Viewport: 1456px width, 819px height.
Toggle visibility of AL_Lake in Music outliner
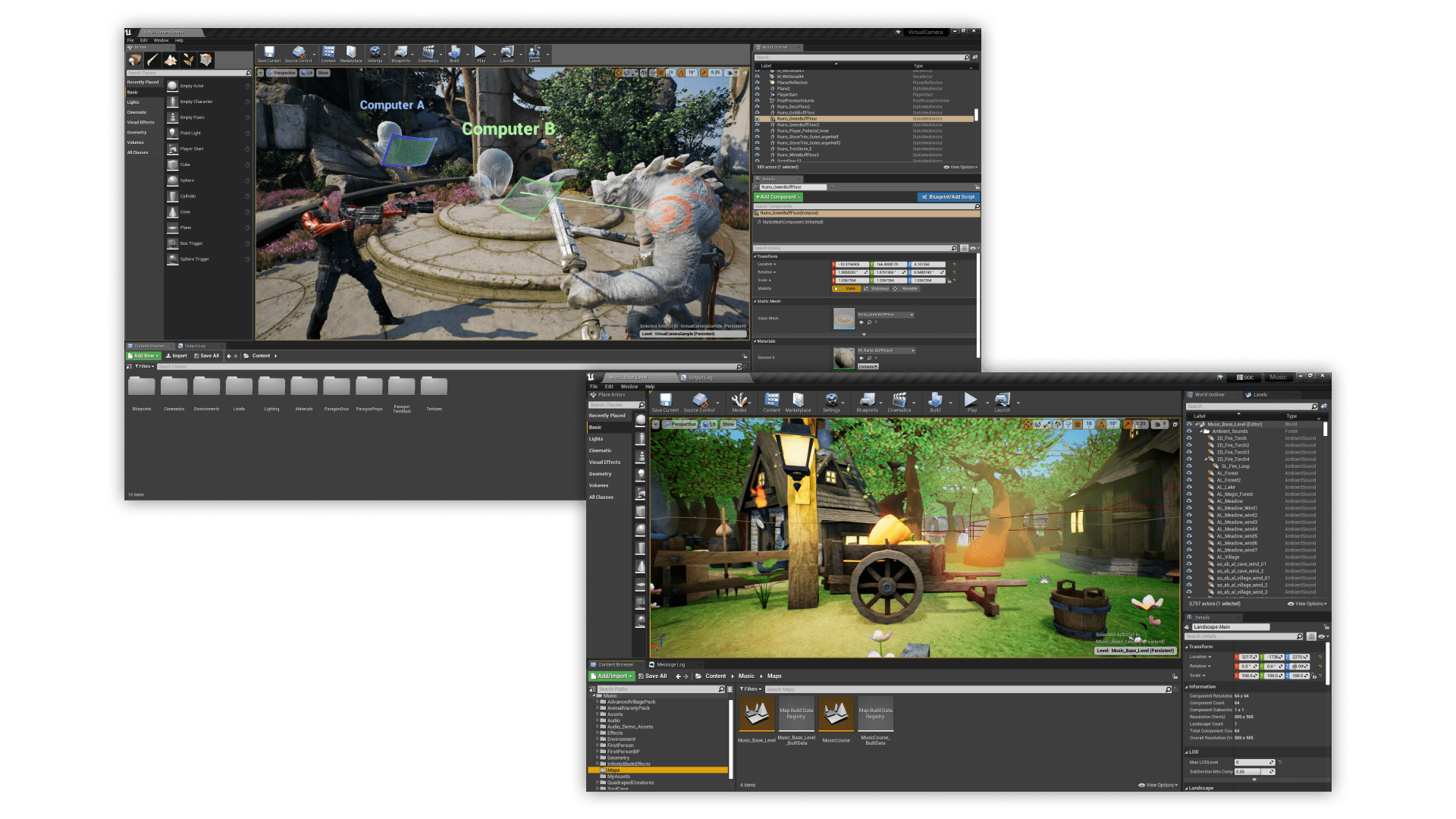point(1189,487)
